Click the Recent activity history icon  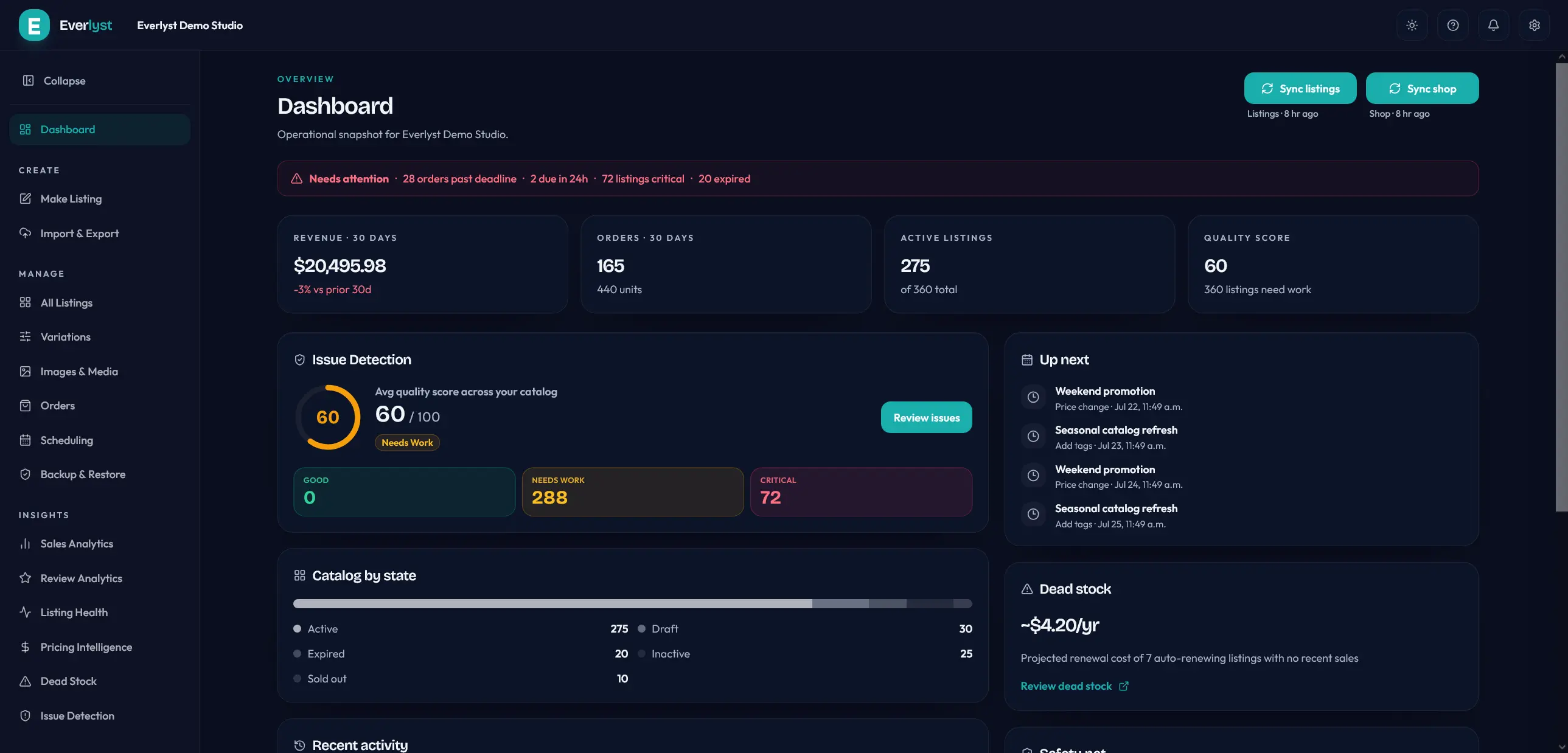[x=299, y=745]
